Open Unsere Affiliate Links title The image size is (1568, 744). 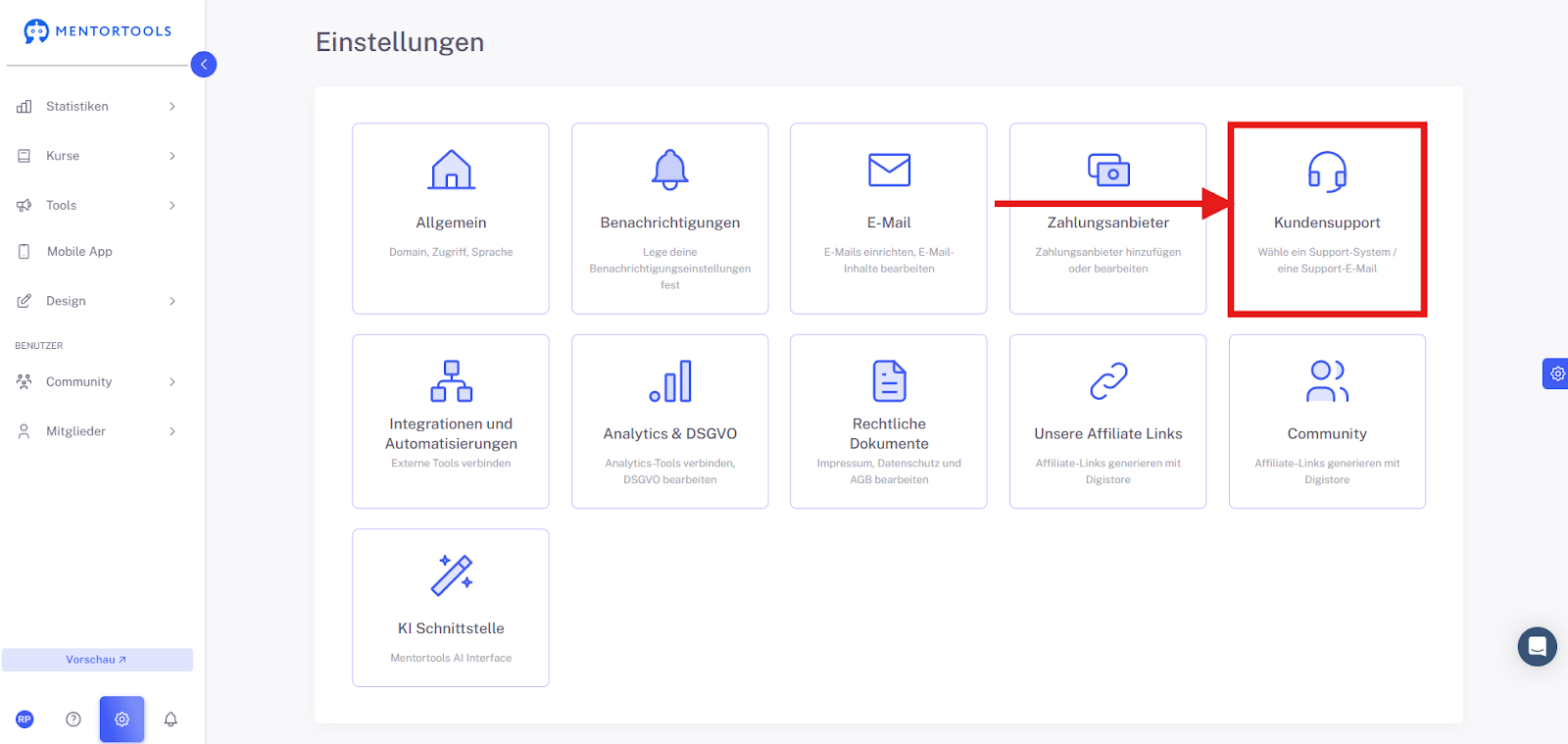(x=1108, y=433)
